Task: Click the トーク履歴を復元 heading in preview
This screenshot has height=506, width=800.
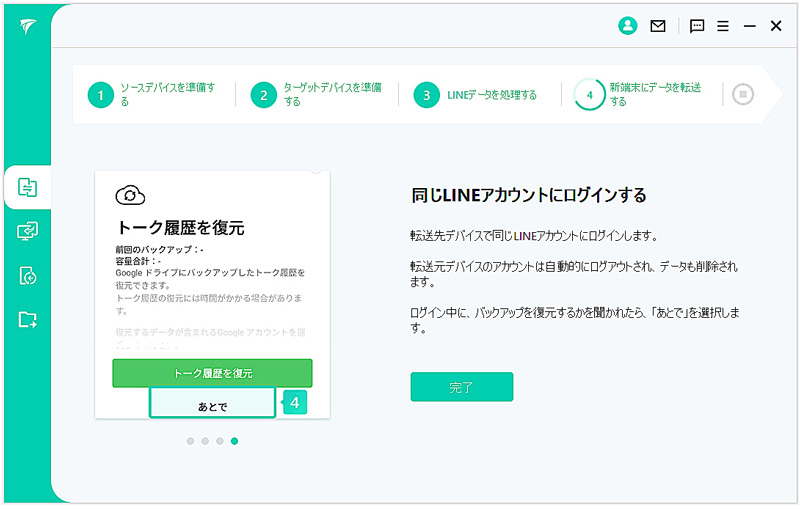Action: click(181, 227)
